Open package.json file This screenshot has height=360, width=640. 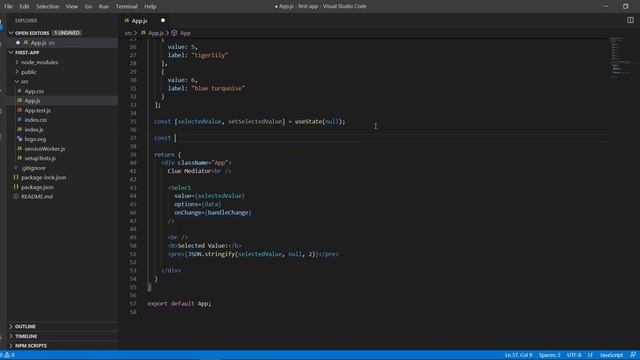(x=37, y=187)
